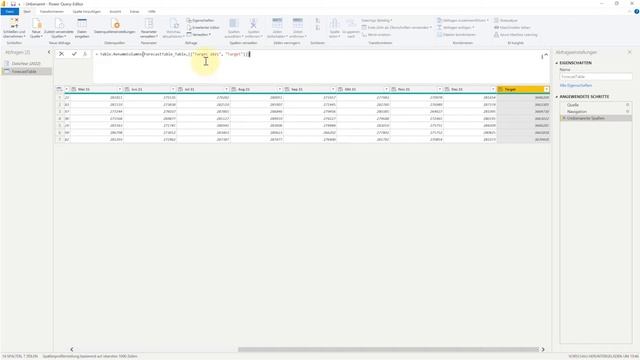Confirm formula with checkmark icon
Viewport: 640px width, 360px height.
74,54
